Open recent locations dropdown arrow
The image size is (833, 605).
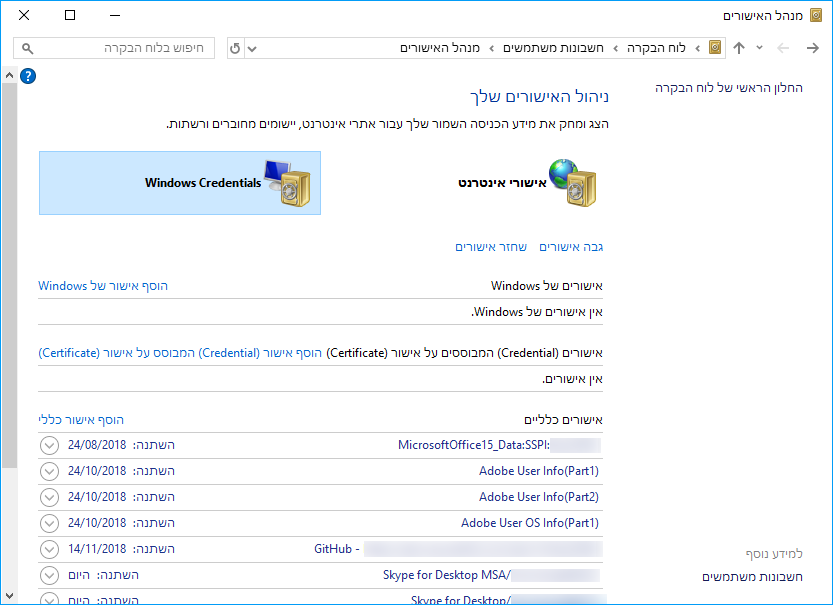coord(759,48)
